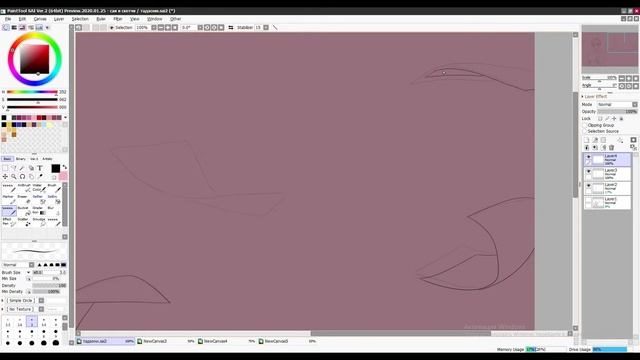The width and height of the screenshot is (640, 360).
Task: Toggle lock transparency for layer
Action: click(x=600, y=118)
